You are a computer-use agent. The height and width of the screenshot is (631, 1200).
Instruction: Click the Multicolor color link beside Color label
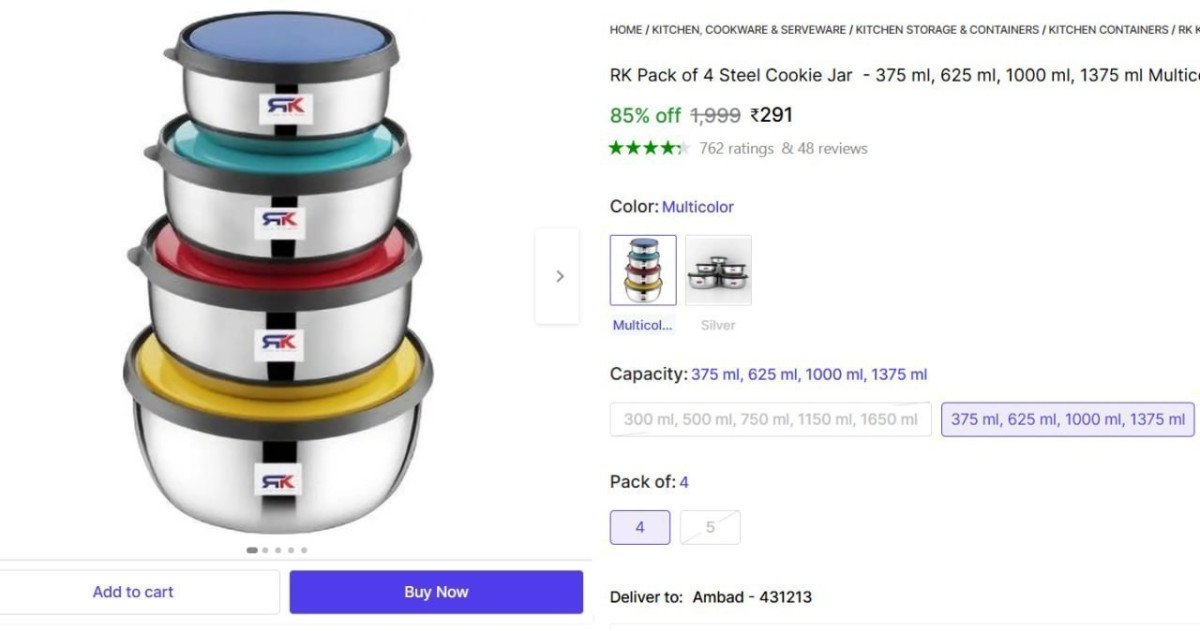tap(698, 207)
